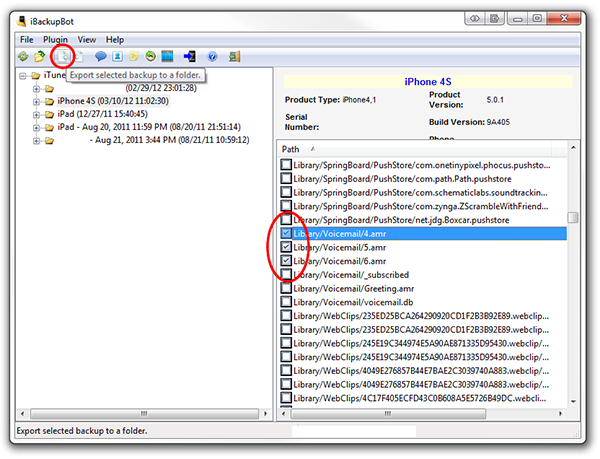600x459 pixels.
Task: Check the Library/Voicemail/Greeting.amr checkbox
Action: pyautogui.click(x=287, y=288)
